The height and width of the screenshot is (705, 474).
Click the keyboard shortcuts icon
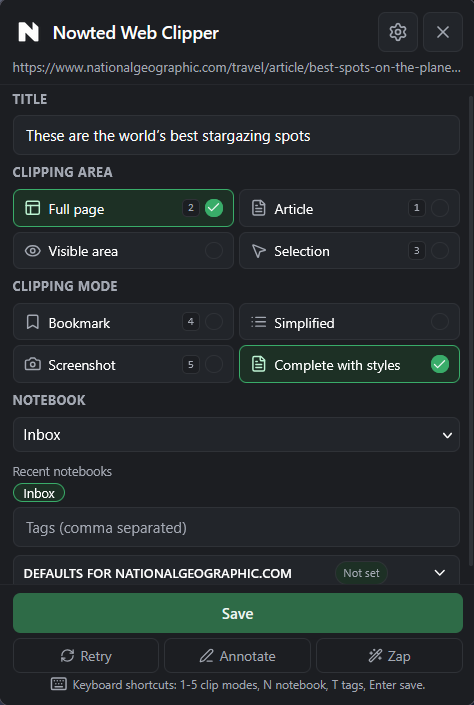point(58,684)
